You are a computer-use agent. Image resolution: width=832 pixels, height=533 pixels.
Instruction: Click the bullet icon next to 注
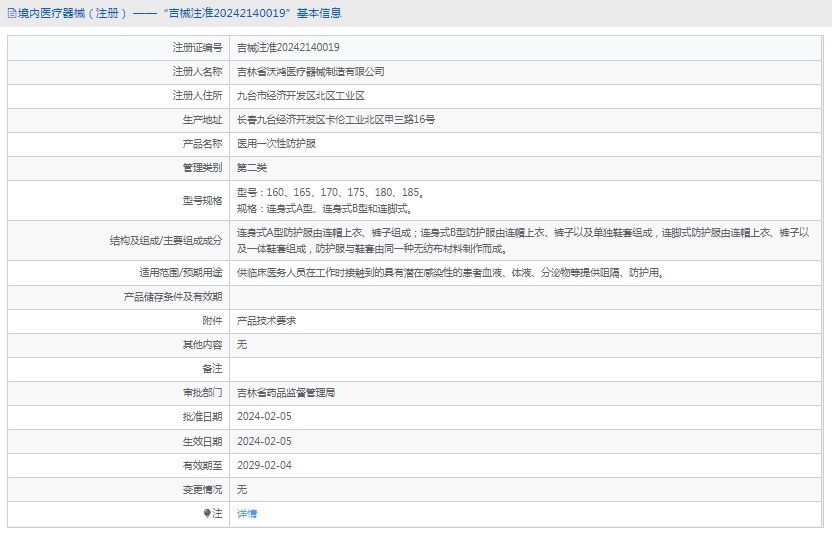(207, 513)
